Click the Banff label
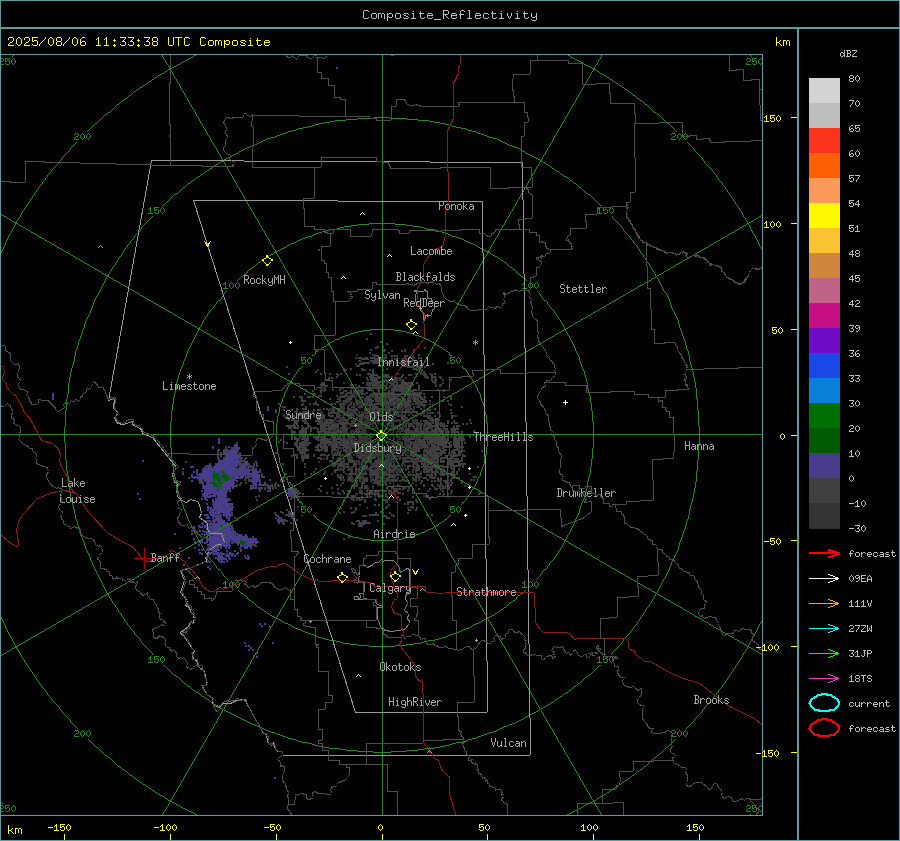The height and width of the screenshot is (841, 900). pyautogui.click(x=165, y=557)
